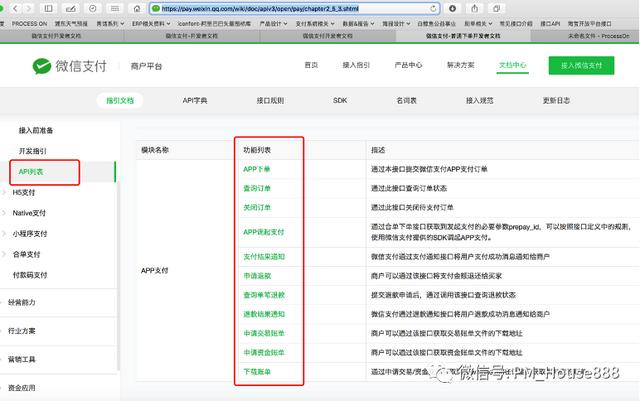
Task: Expand the ERP相关资料 bookmarks folder
Action: pyautogui.click(x=151, y=24)
